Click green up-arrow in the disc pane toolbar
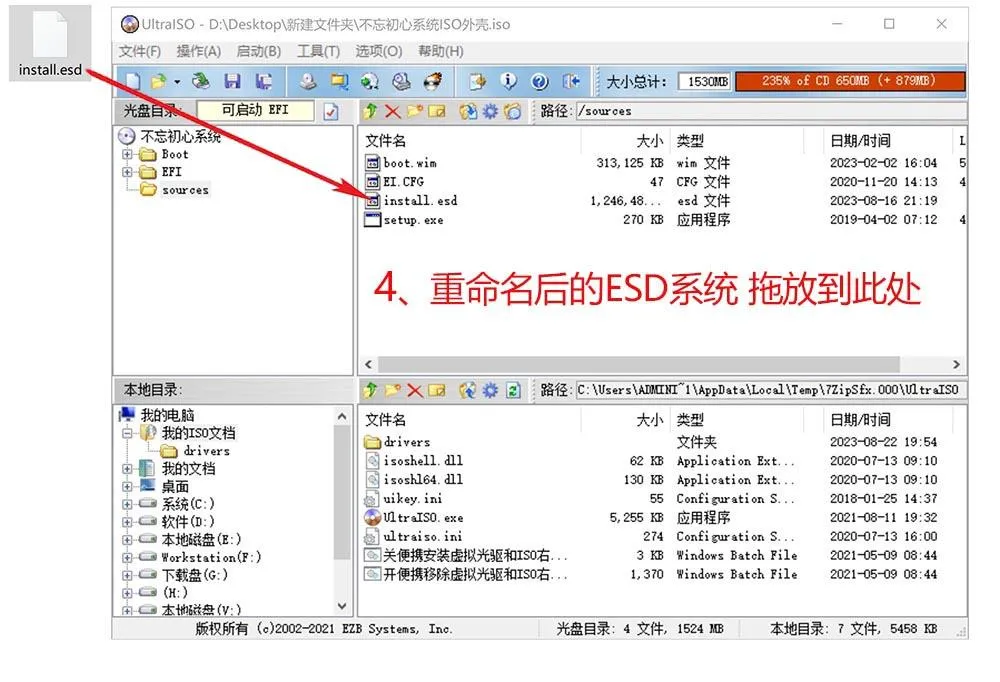 pyautogui.click(x=370, y=111)
